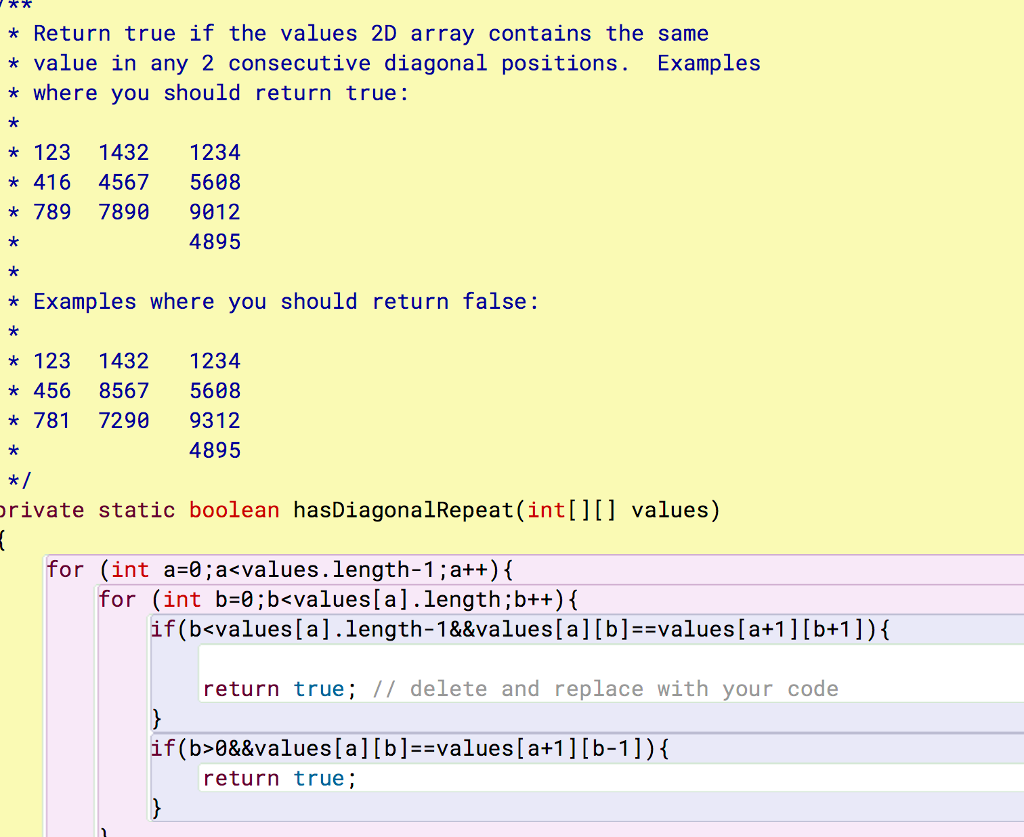Click the first if condition comparing diagonal values
The height and width of the screenshot is (837, 1024).
click(520, 629)
